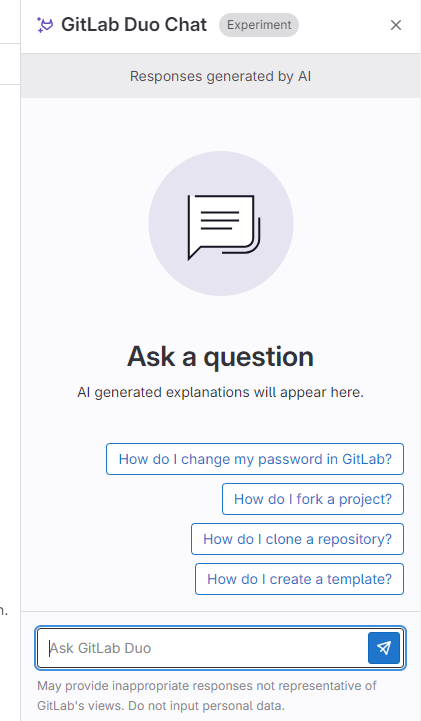This screenshot has height=721, width=421.
Task: Ask how to change my password in GitLab
Action: (255, 459)
